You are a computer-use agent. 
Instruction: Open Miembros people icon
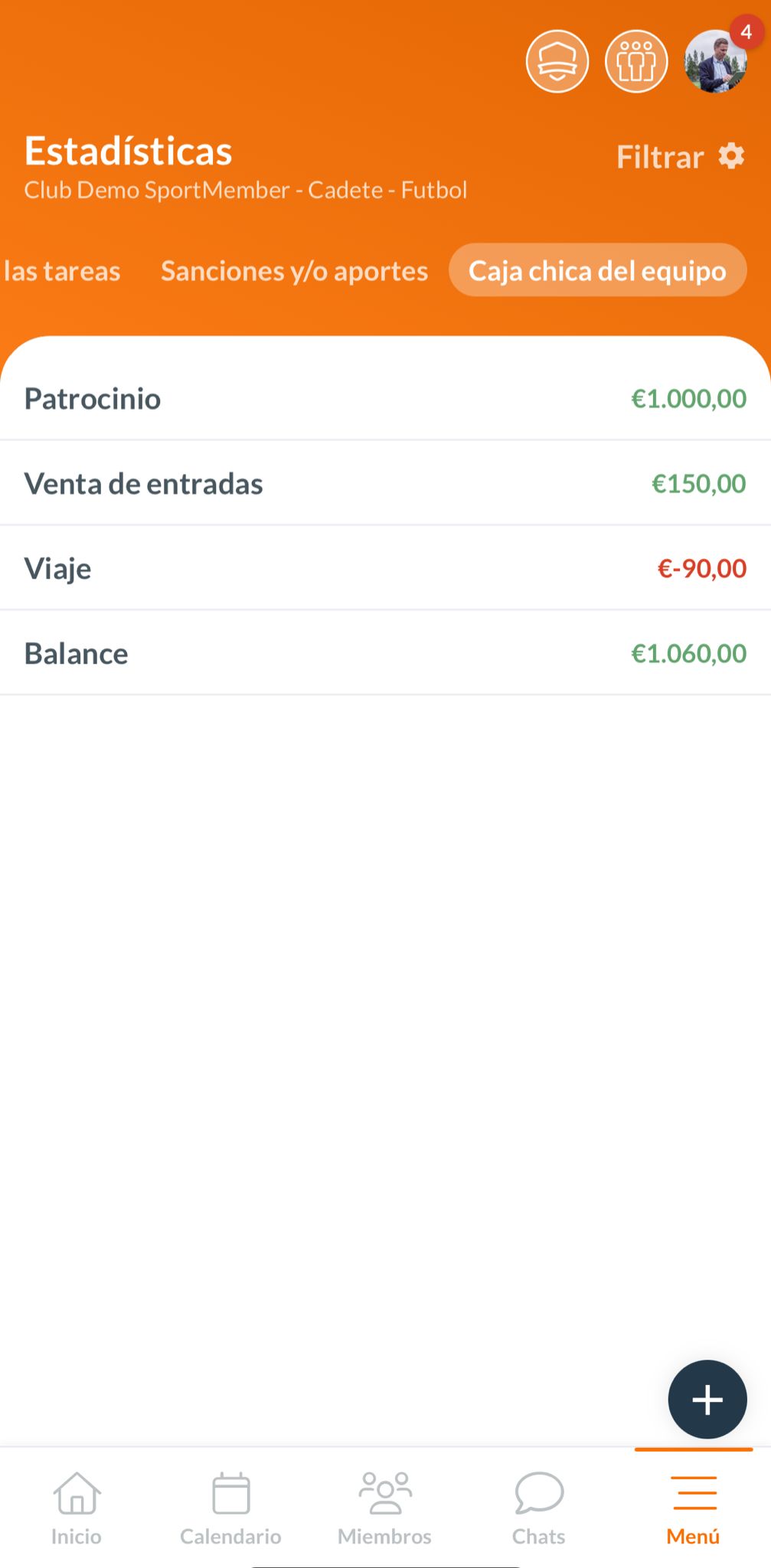tap(385, 1493)
